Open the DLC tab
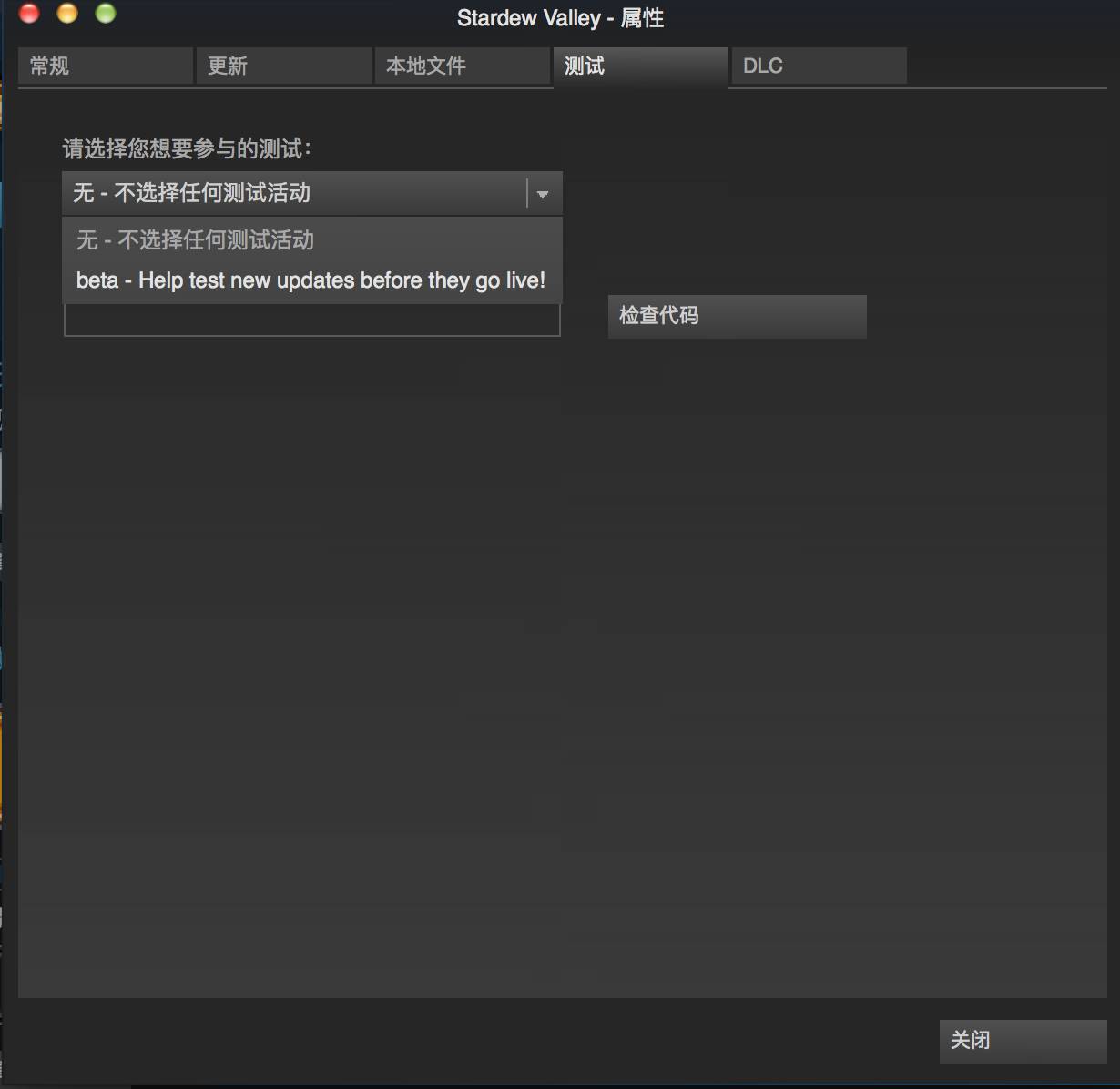The height and width of the screenshot is (1089, 1120). 818,66
